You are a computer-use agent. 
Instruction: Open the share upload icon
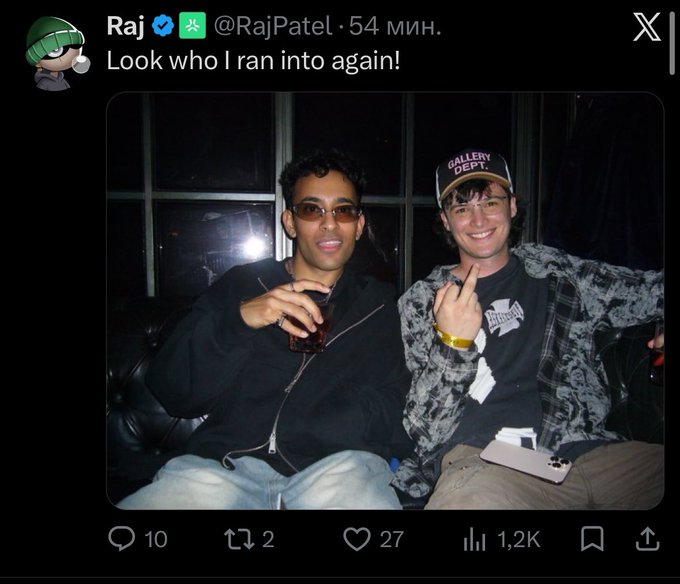click(647, 539)
